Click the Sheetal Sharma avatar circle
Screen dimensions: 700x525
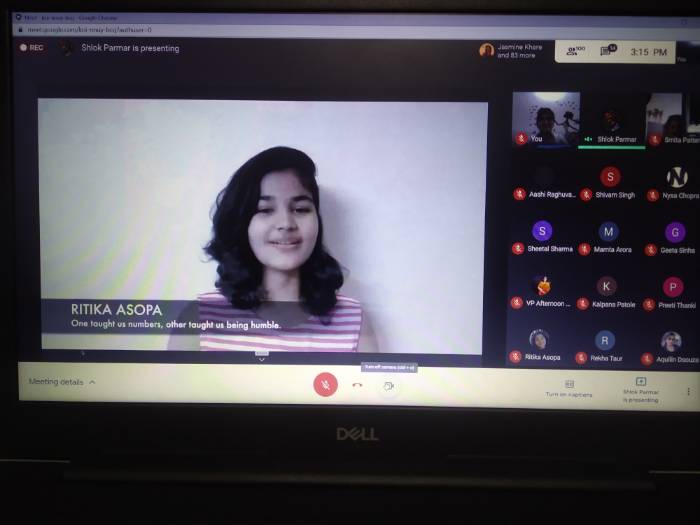pos(542,231)
